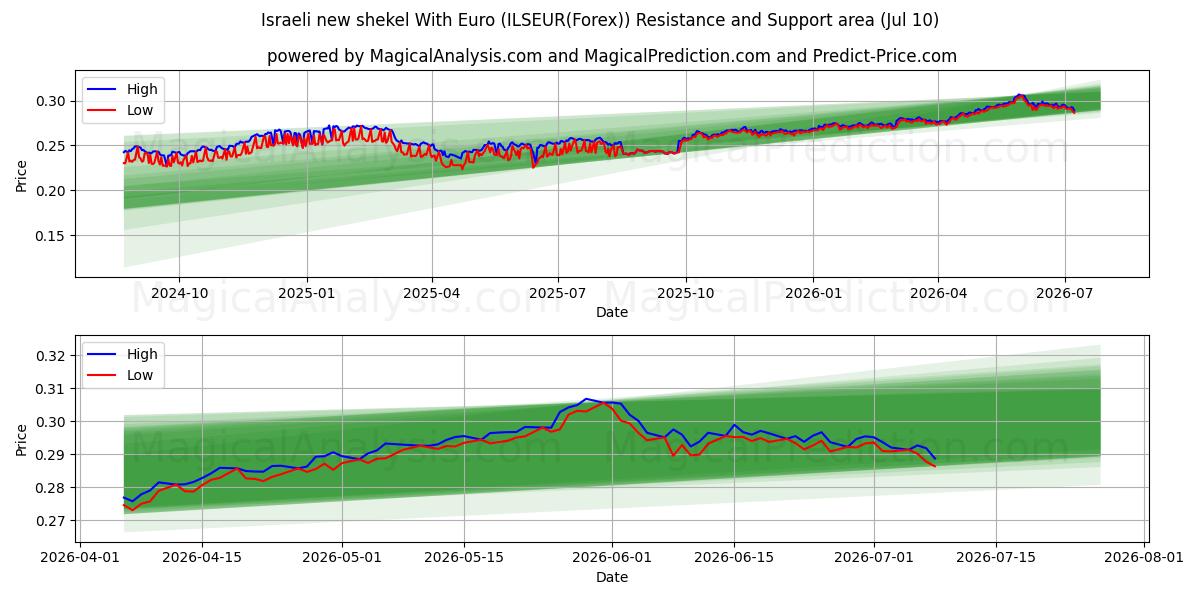Click the 2025-07 date tick
Viewport: 1200px width, 600px height.
coord(557,292)
